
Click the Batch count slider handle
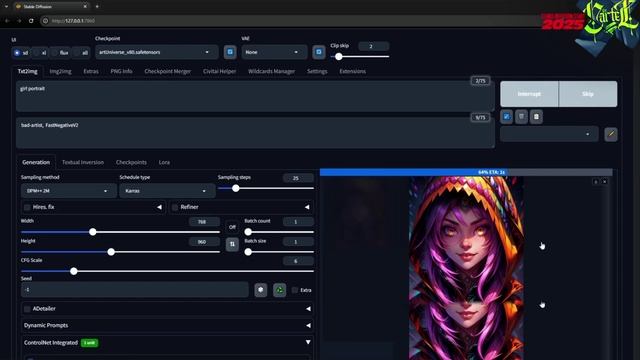[x=248, y=232]
